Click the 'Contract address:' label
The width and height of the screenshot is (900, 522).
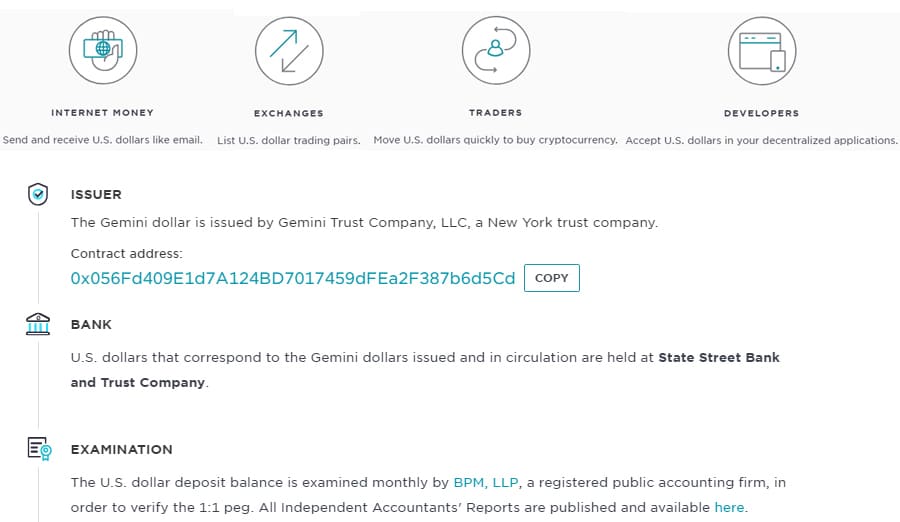(126, 254)
